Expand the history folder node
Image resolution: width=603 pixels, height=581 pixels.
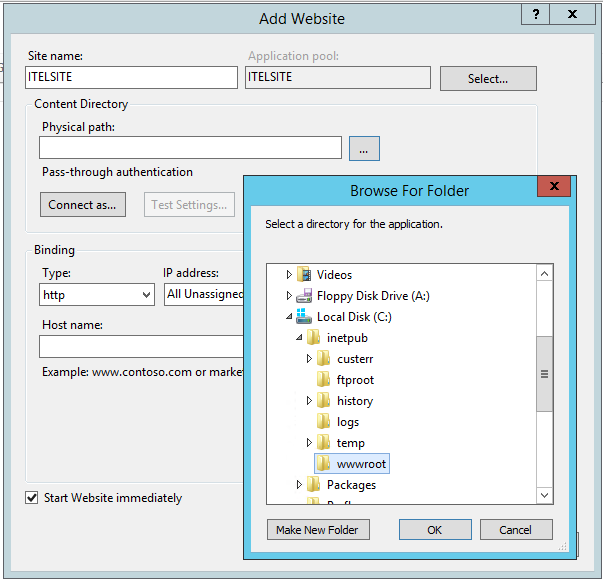(309, 400)
